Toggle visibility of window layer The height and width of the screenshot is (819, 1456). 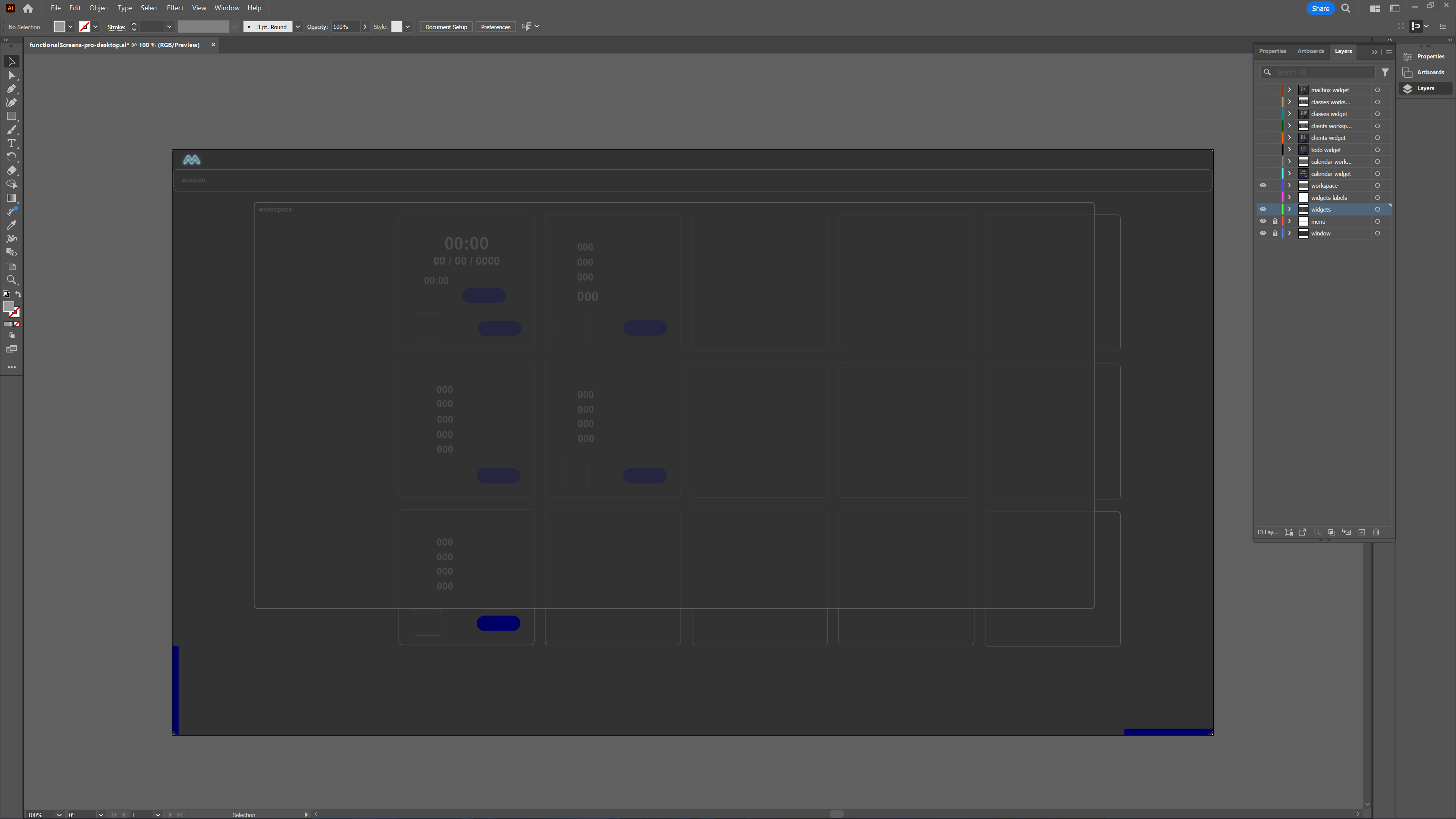click(1262, 233)
